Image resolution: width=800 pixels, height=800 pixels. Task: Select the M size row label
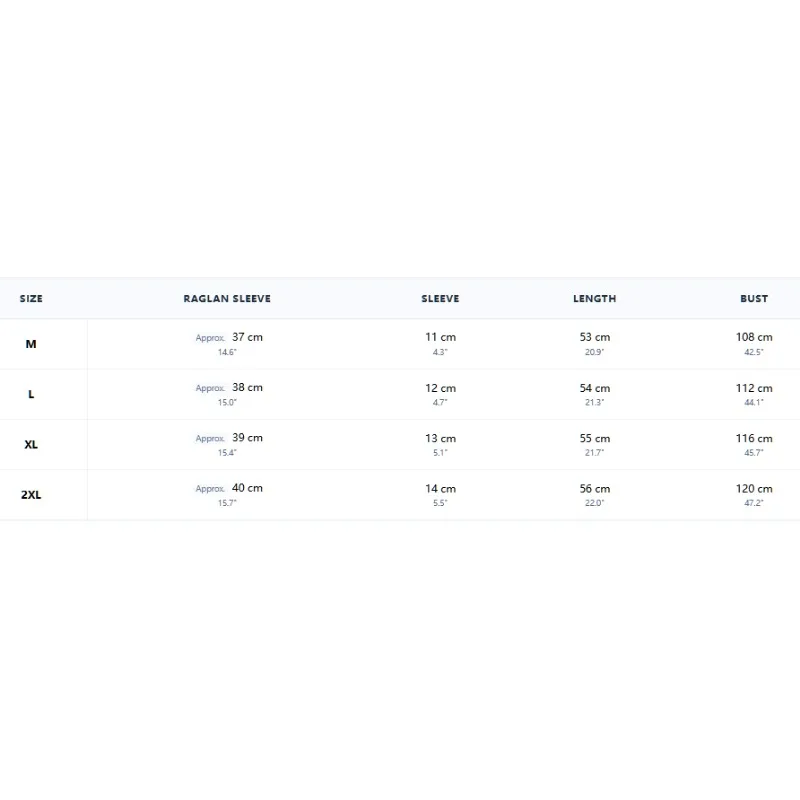31,344
